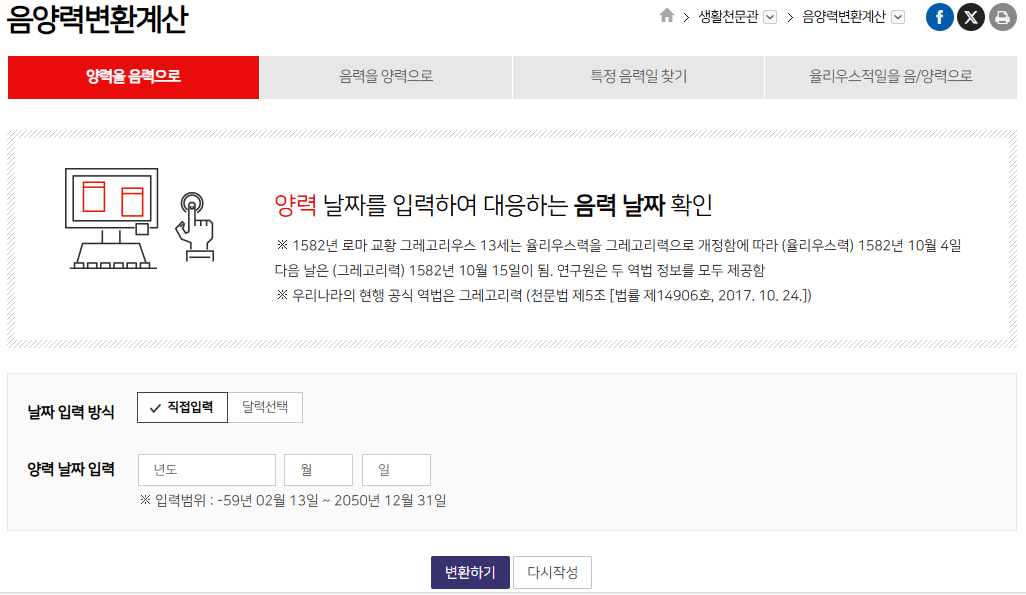Choose the 직접입력 date input option
This screenshot has height=595, width=1026.
(183, 407)
